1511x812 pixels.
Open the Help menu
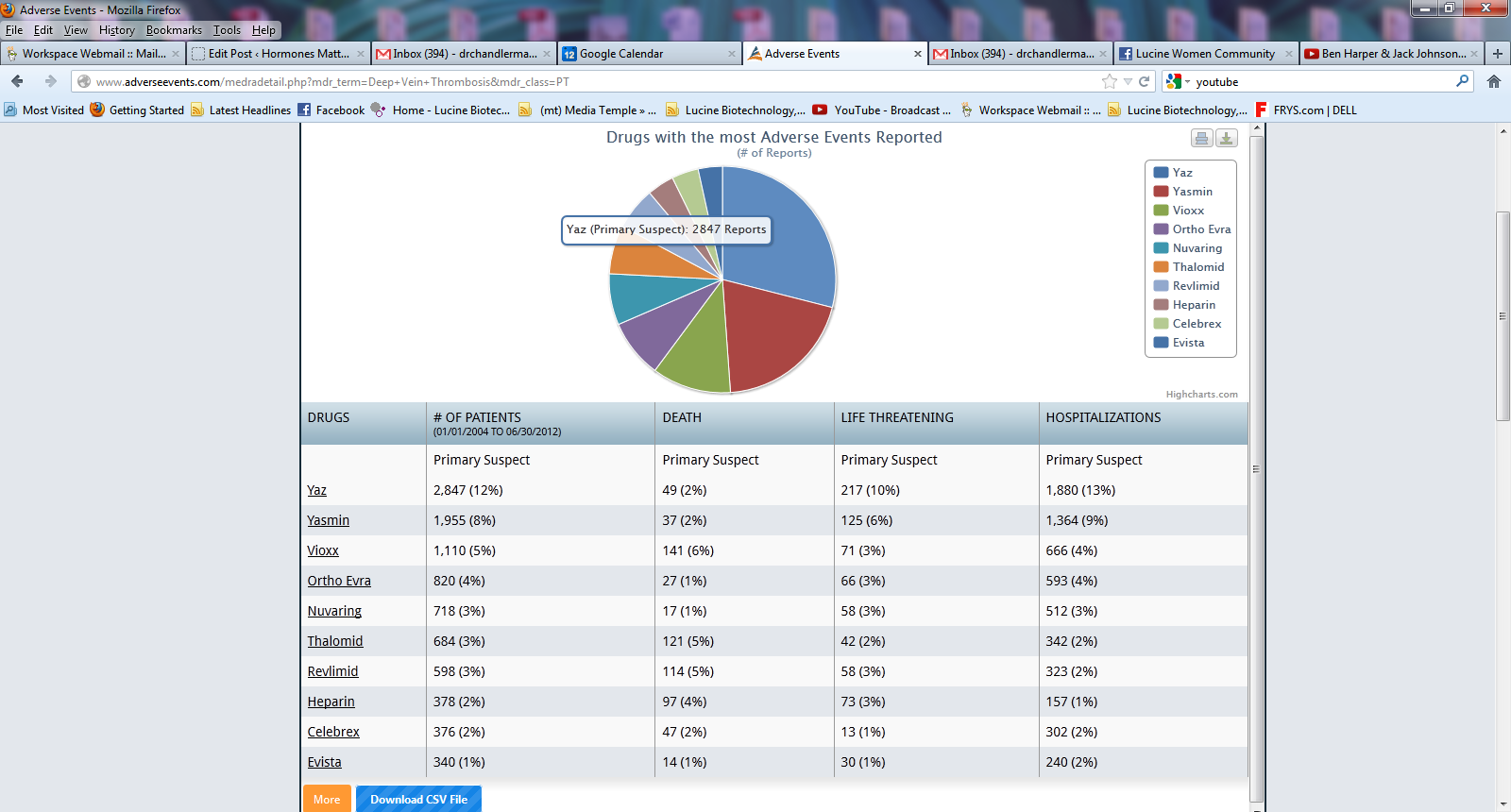click(x=263, y=30)
